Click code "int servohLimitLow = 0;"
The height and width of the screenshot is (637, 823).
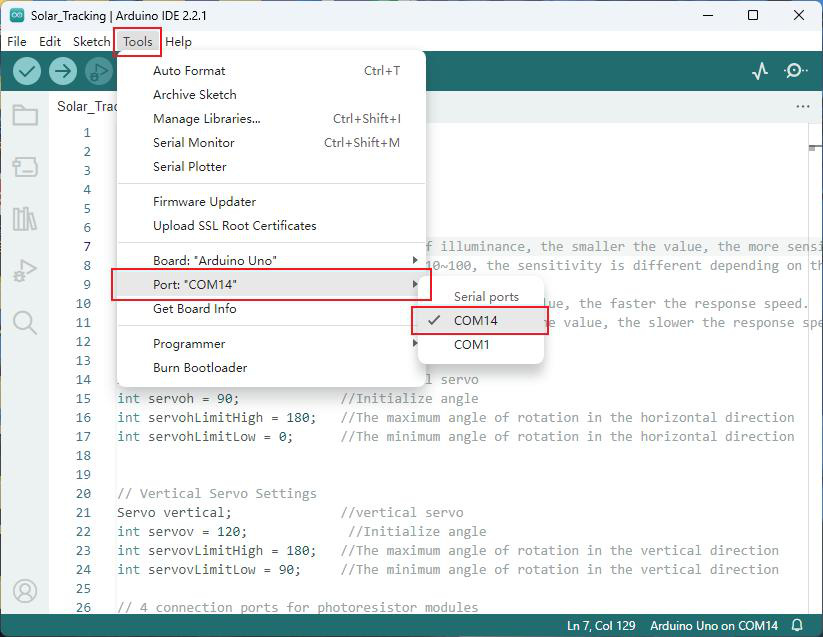[x=205, y=437]
